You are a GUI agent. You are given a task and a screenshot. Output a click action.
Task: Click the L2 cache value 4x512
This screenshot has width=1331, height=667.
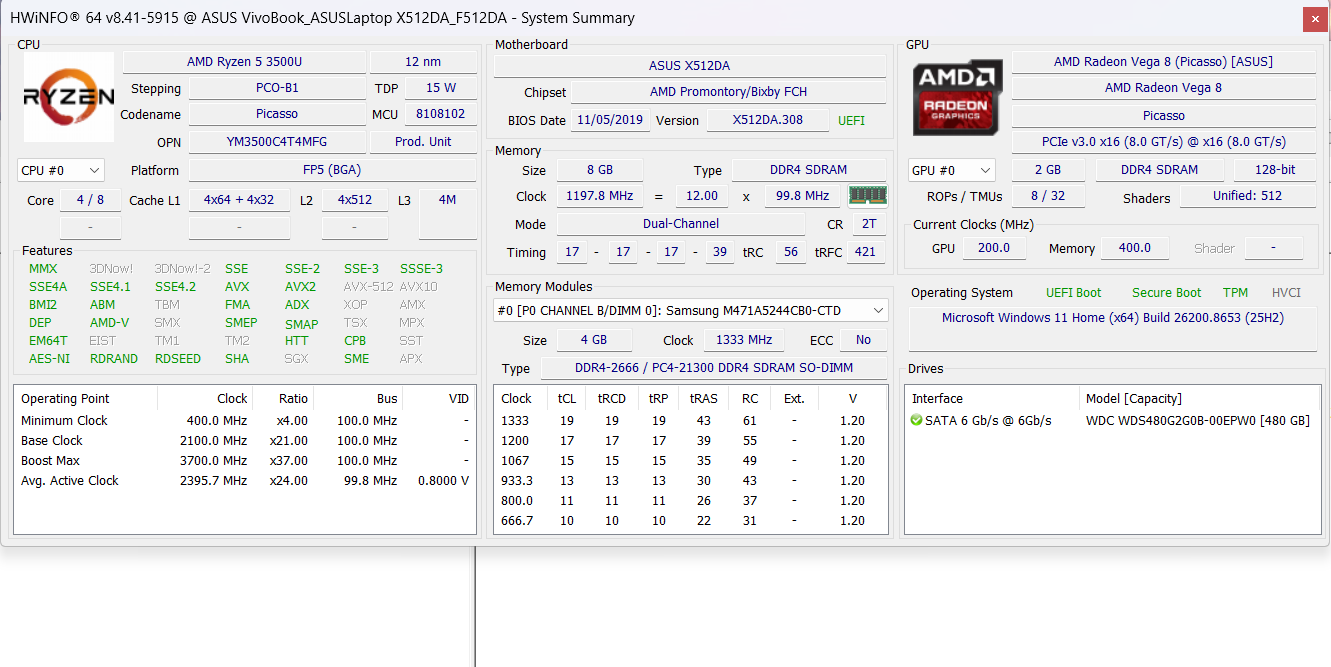coord(355,200)
